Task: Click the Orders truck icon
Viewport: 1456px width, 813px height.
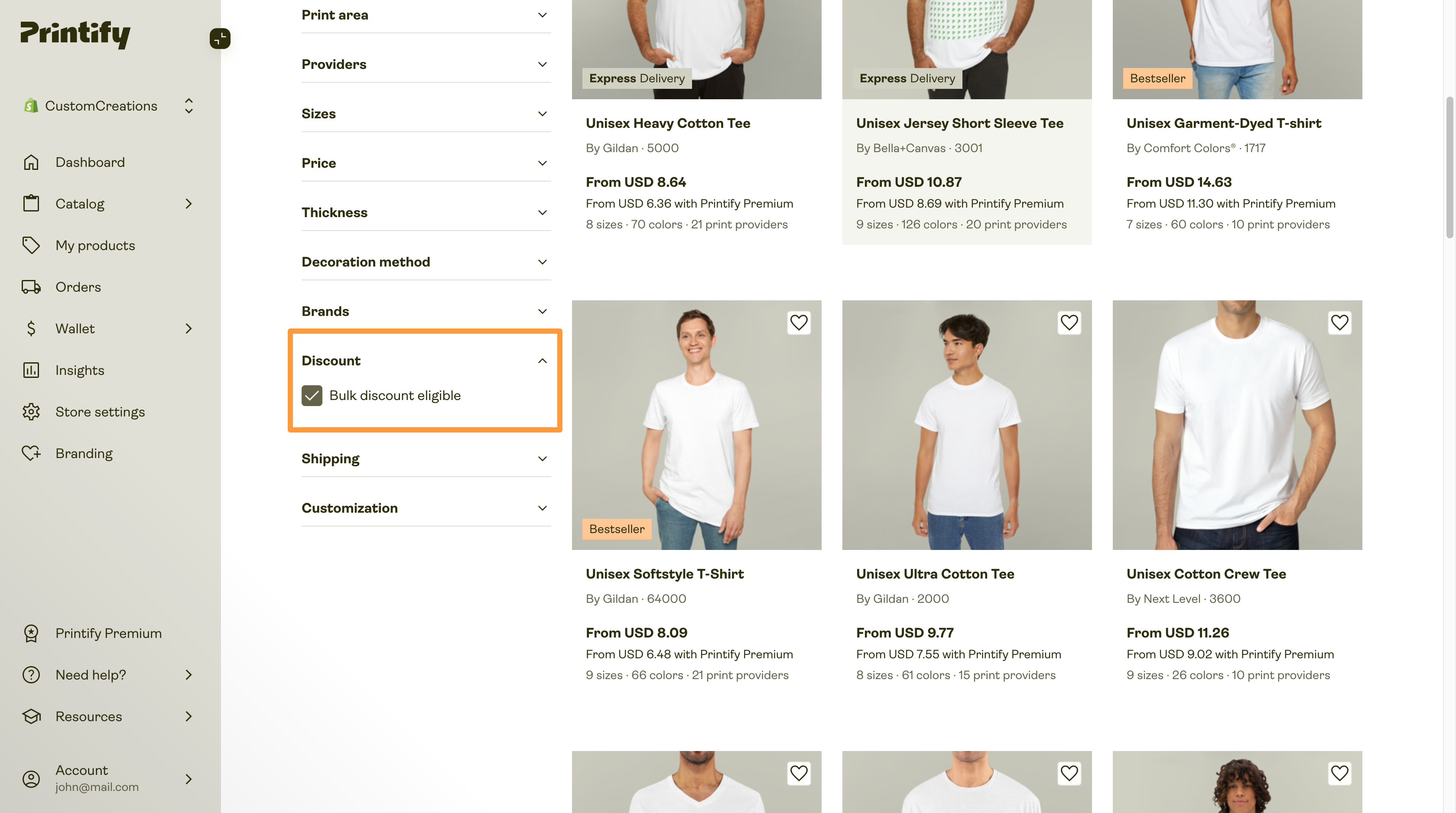Action: click(x=31, y=287)
